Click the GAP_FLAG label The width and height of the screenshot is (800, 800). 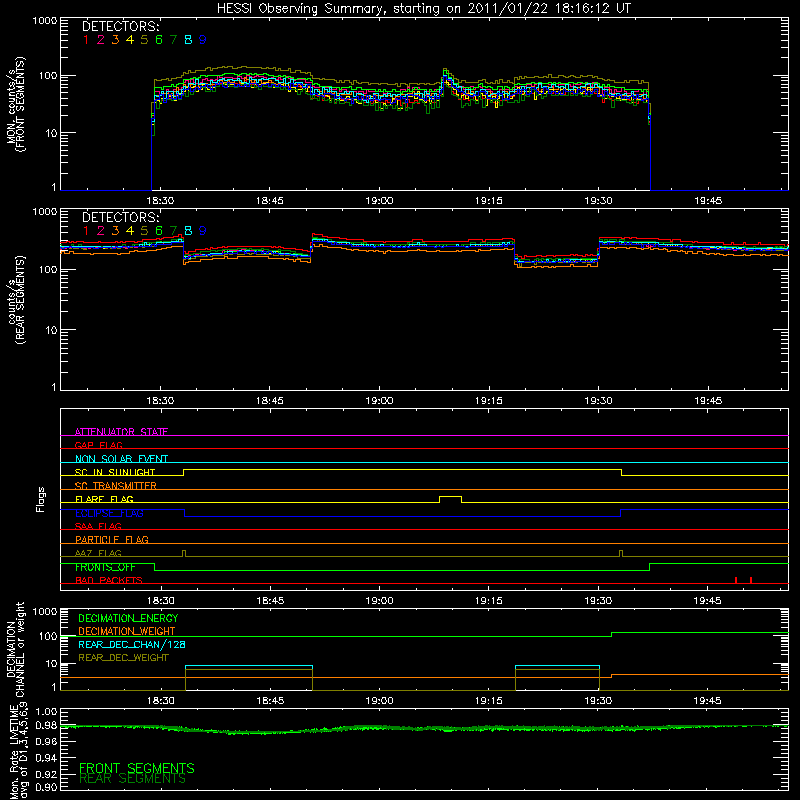tap(98, 445)
